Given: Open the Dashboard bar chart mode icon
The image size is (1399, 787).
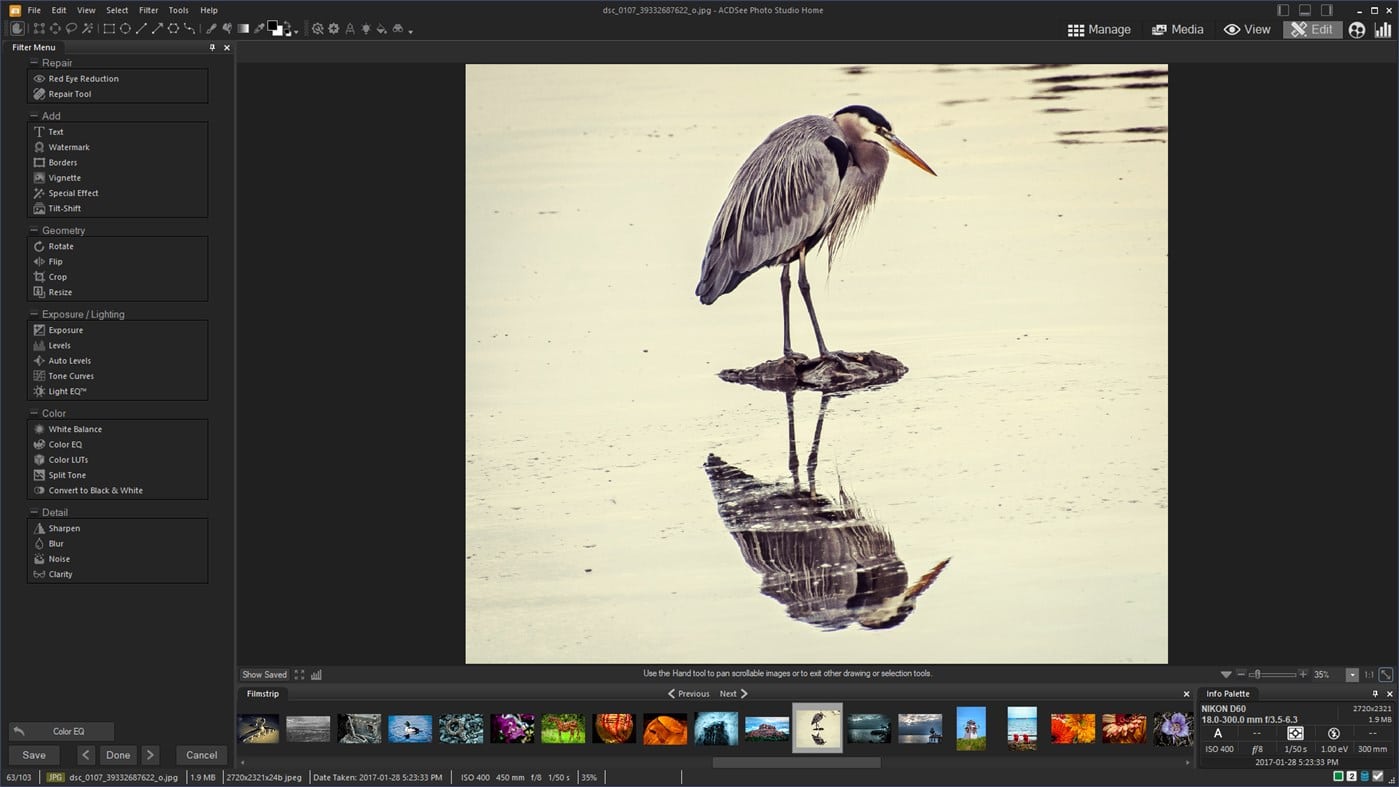Looking at the screenshot, I should tap(1383, 30).
